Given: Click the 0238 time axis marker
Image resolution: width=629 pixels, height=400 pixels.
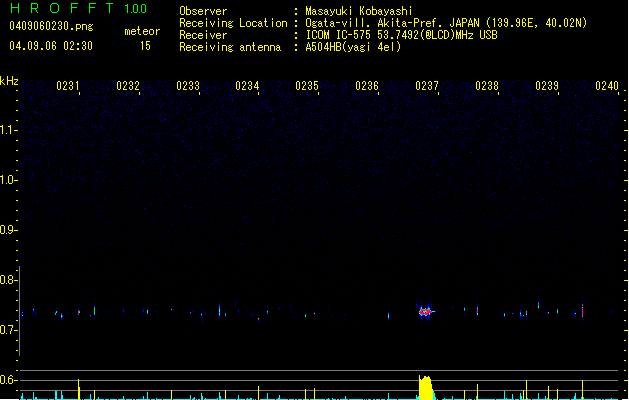Looking at the screenshot, I should [487, 86].
